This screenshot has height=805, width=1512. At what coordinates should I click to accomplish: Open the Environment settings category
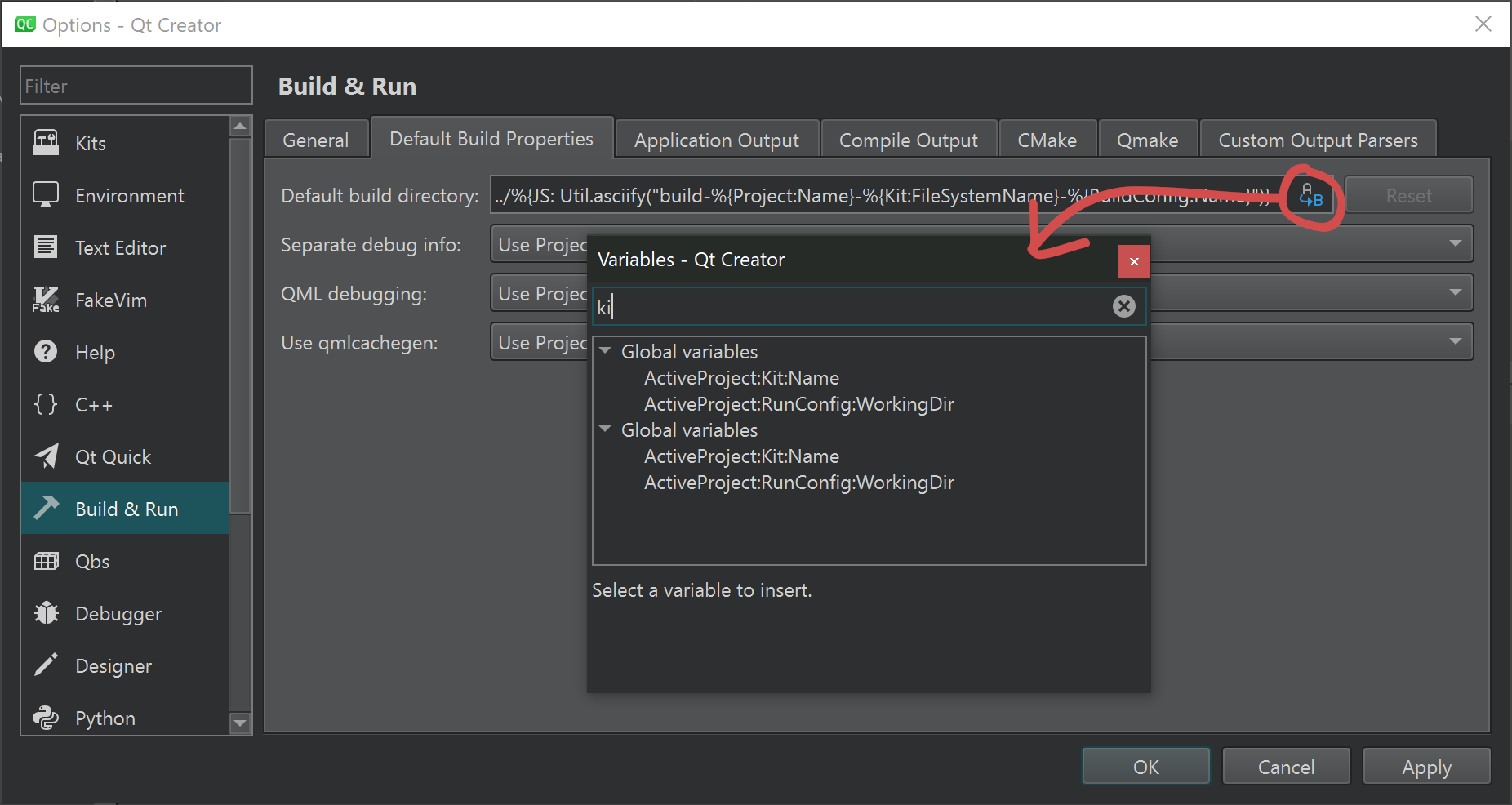125,196
